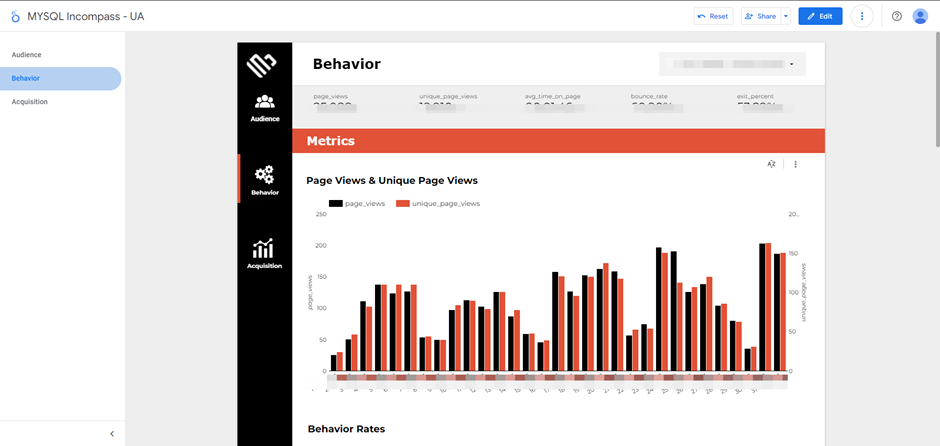Collapse the left page navigation panel
Image resolution: width=940 pixels, height=446 pixels.
[112, 433]
